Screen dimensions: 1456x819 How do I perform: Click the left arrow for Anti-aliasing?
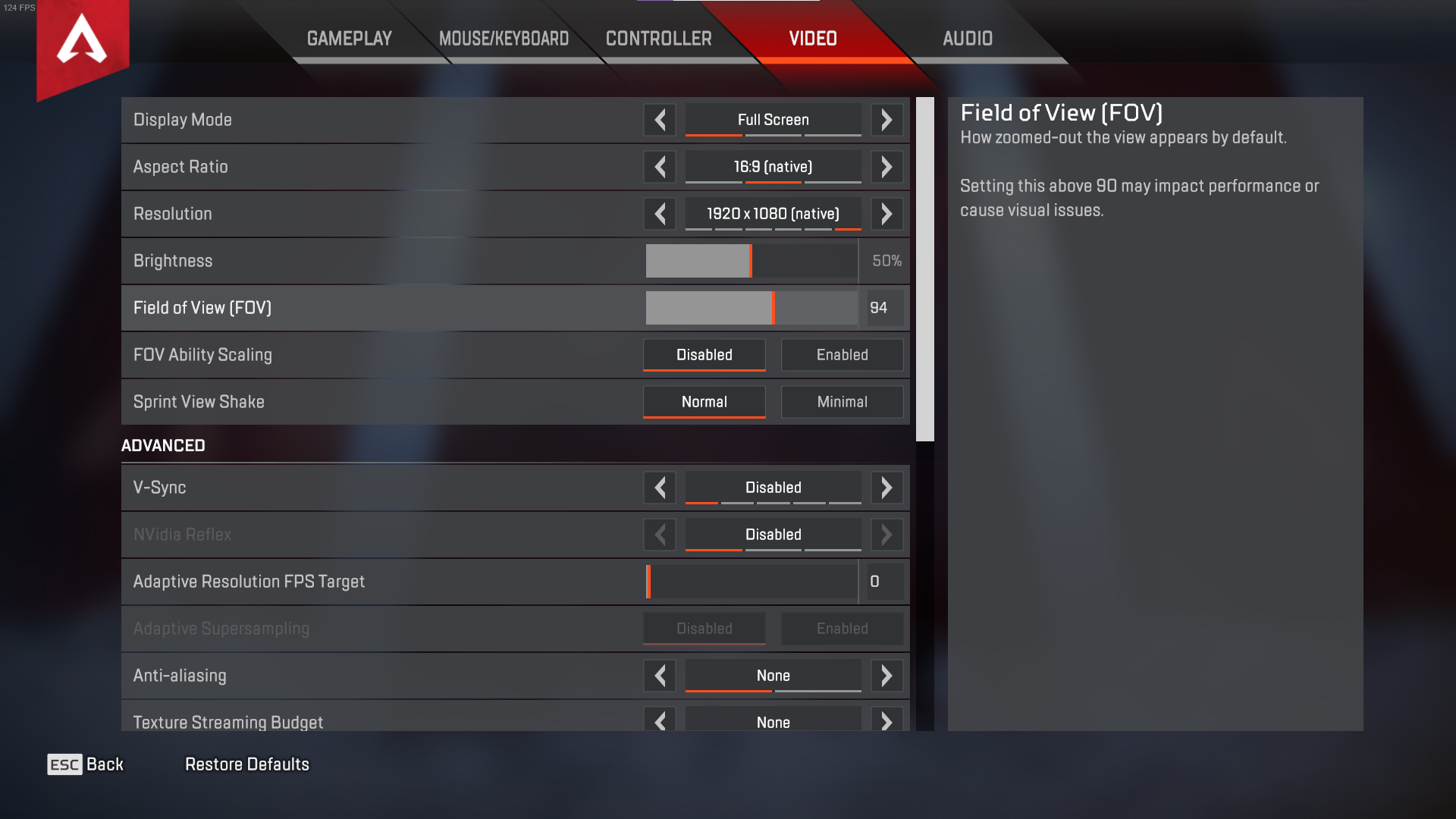(660, 675)
